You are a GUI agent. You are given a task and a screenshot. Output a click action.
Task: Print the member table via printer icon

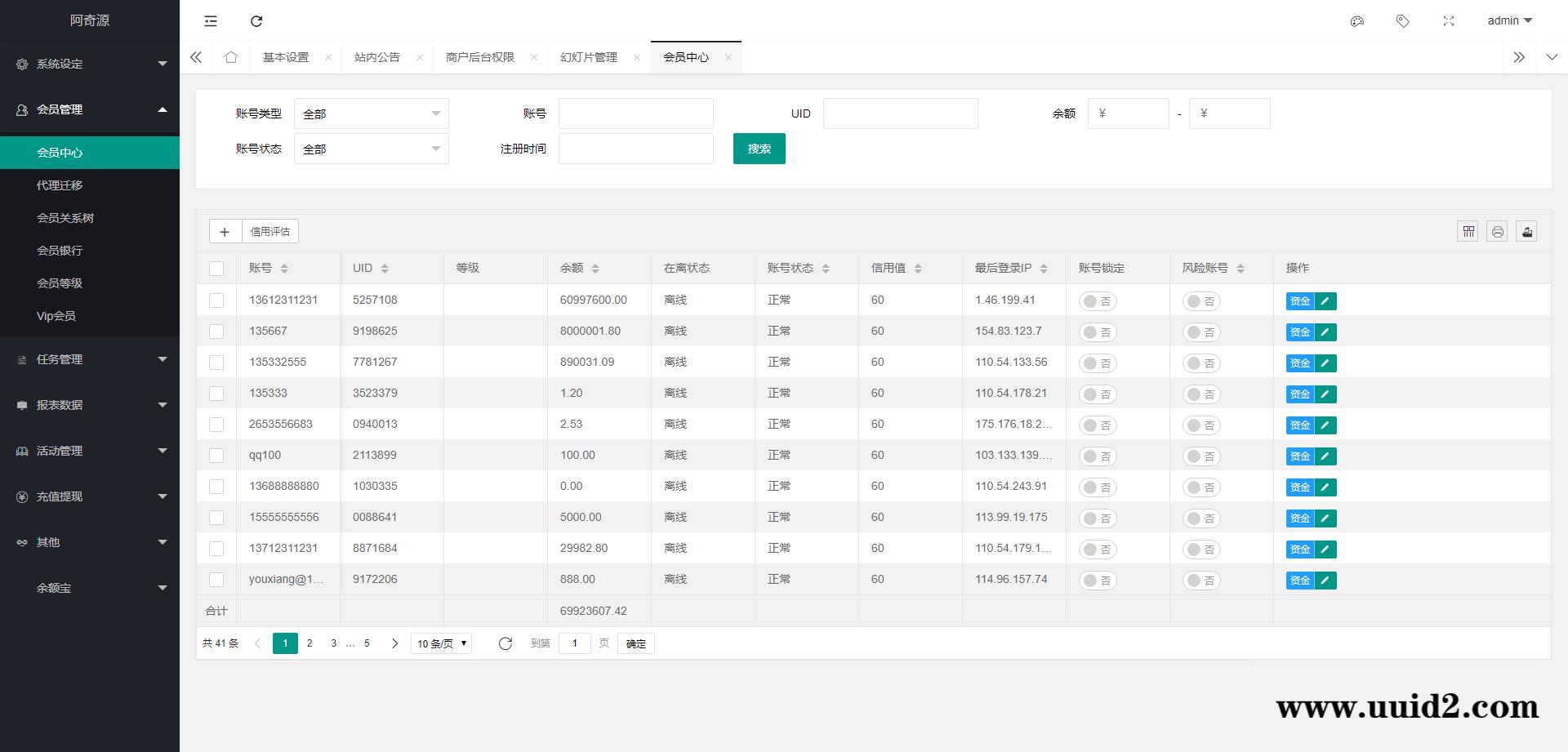[x=1497, y=231]
